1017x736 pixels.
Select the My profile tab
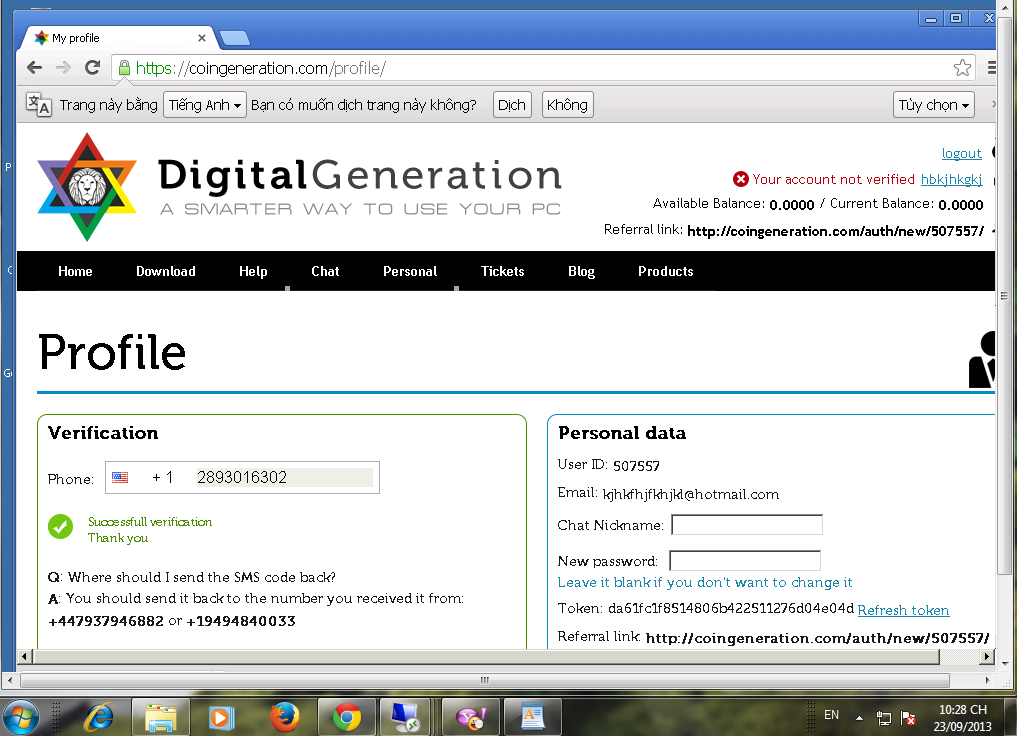coord(119,38)
